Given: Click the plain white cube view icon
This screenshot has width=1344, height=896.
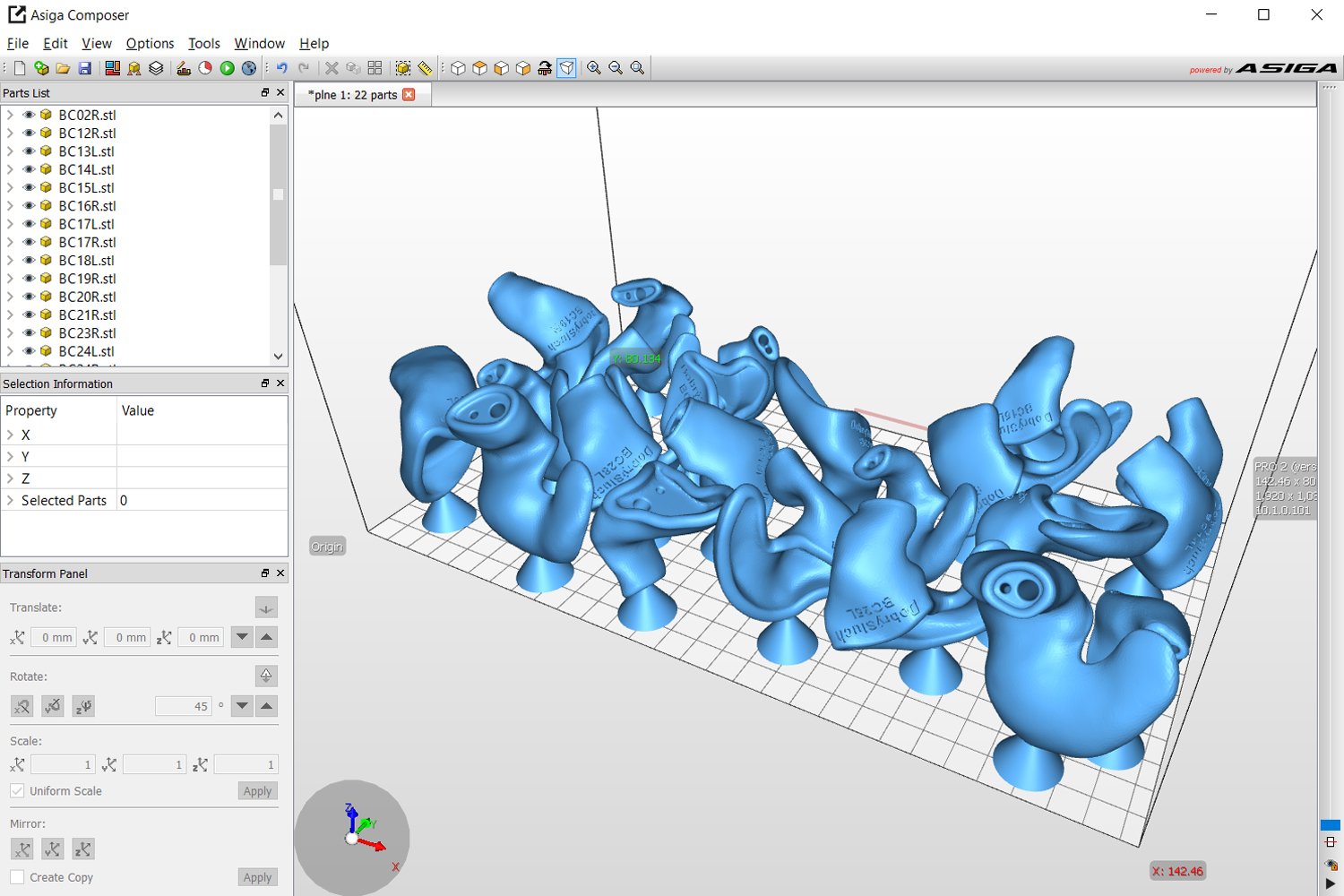Looking at the screenshot, I should click(458, 68).
